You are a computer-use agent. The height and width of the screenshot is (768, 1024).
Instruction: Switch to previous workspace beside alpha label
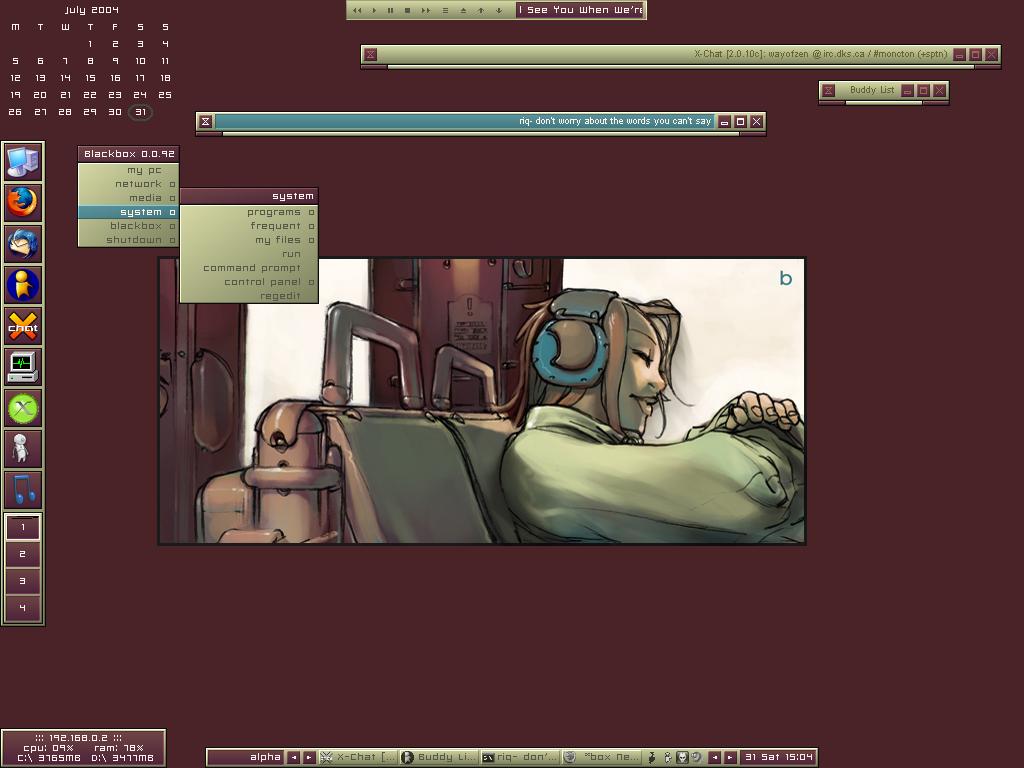294,758
